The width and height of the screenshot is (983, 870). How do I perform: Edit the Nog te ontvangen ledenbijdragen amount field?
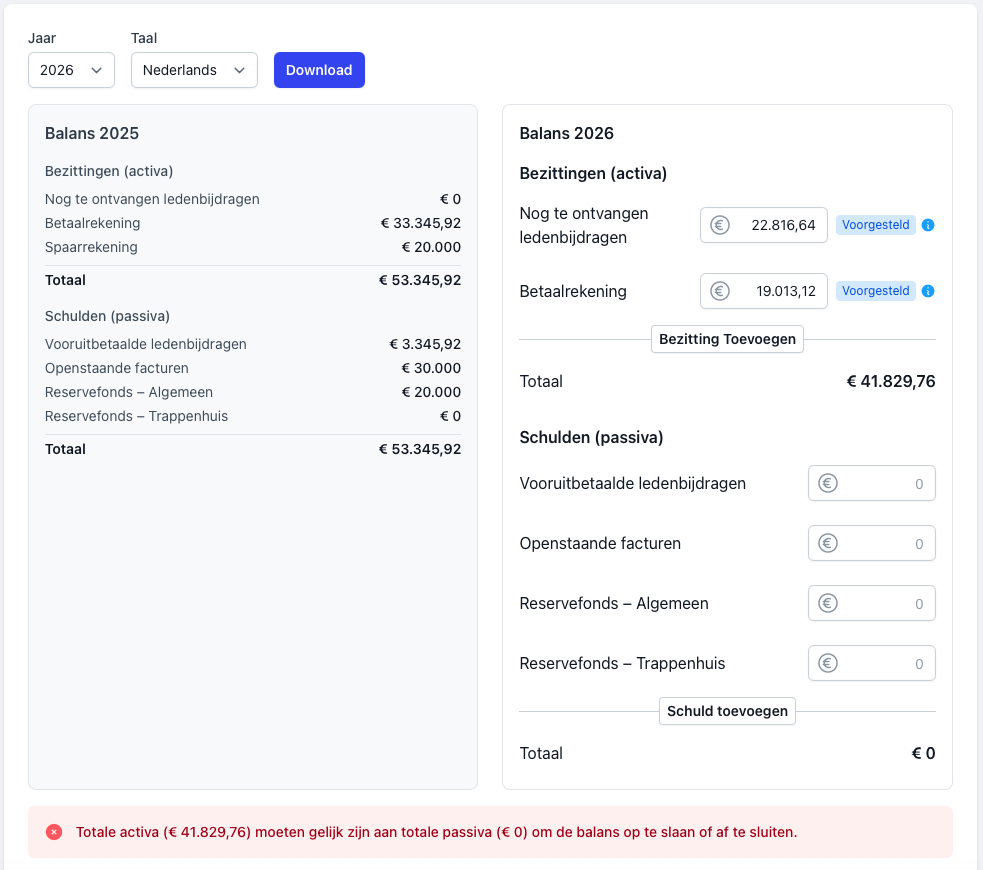(x=775, y=225)
